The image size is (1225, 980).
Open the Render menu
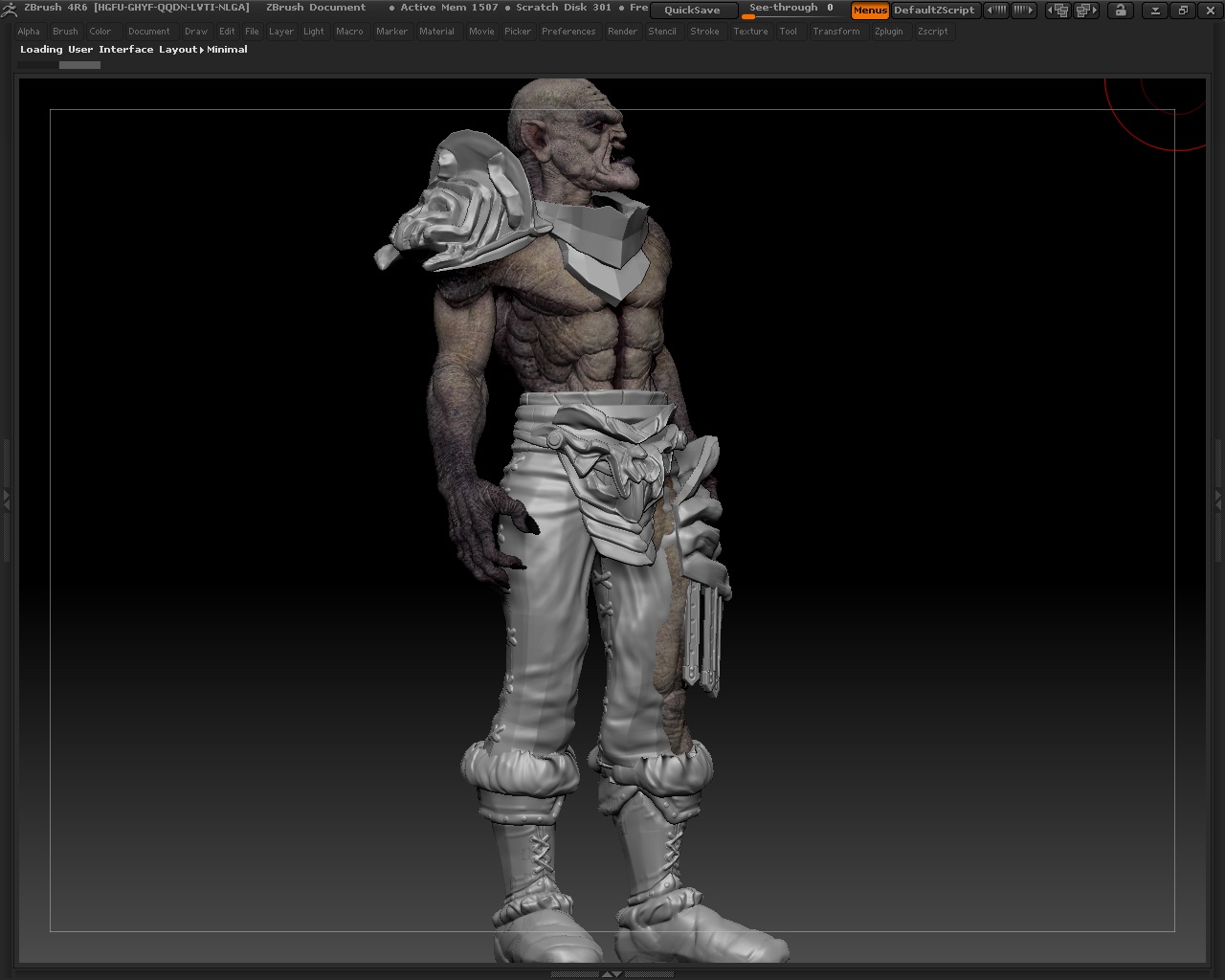point(622,32)
